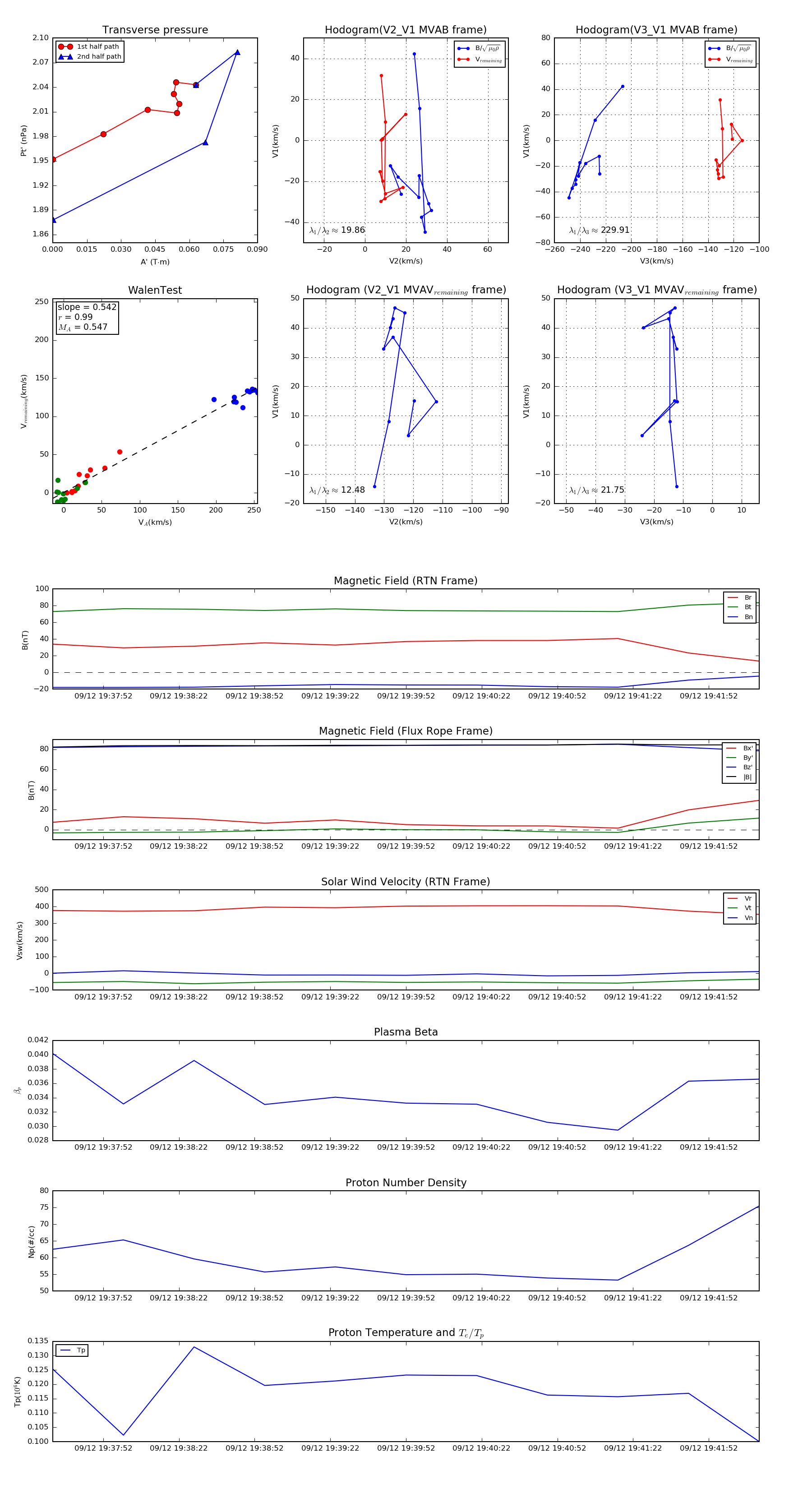Click the '09/12 19:39:52' tick under Plasma Beta
This screenshot has width=812, height=1489.
(406, 1147)
